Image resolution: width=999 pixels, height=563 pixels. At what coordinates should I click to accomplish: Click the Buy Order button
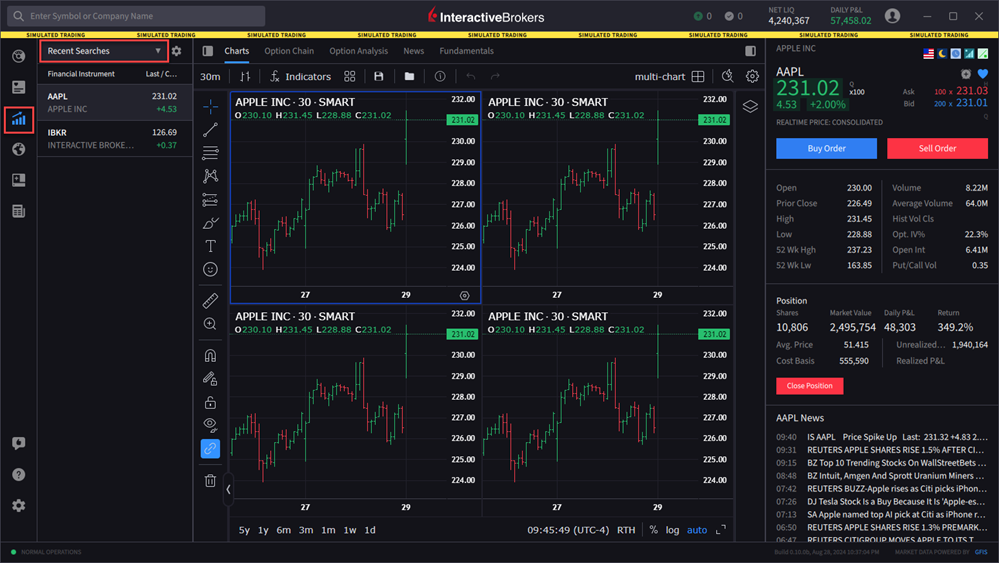click(826, 148)
